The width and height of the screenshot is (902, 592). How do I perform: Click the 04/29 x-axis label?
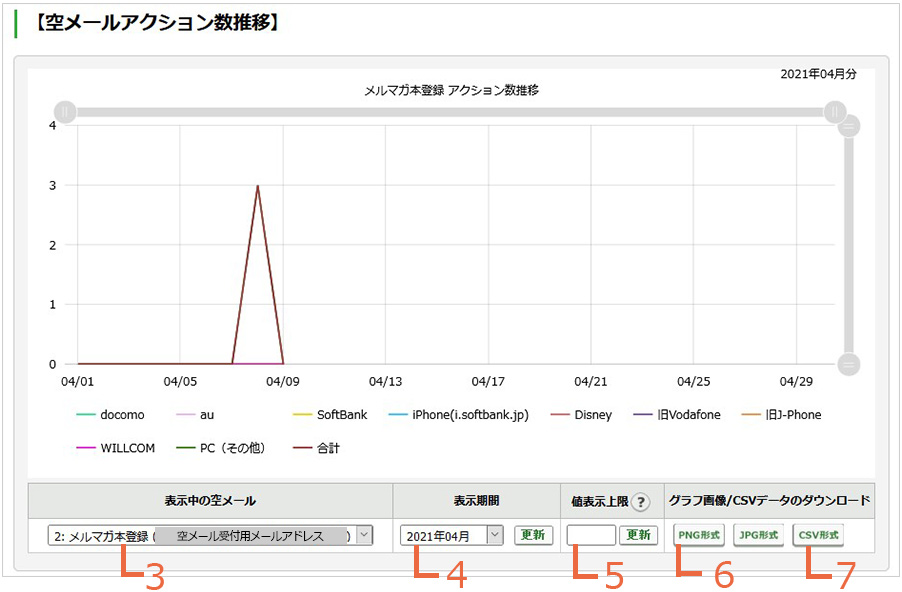pyautogui.click(x=796, y=381)
